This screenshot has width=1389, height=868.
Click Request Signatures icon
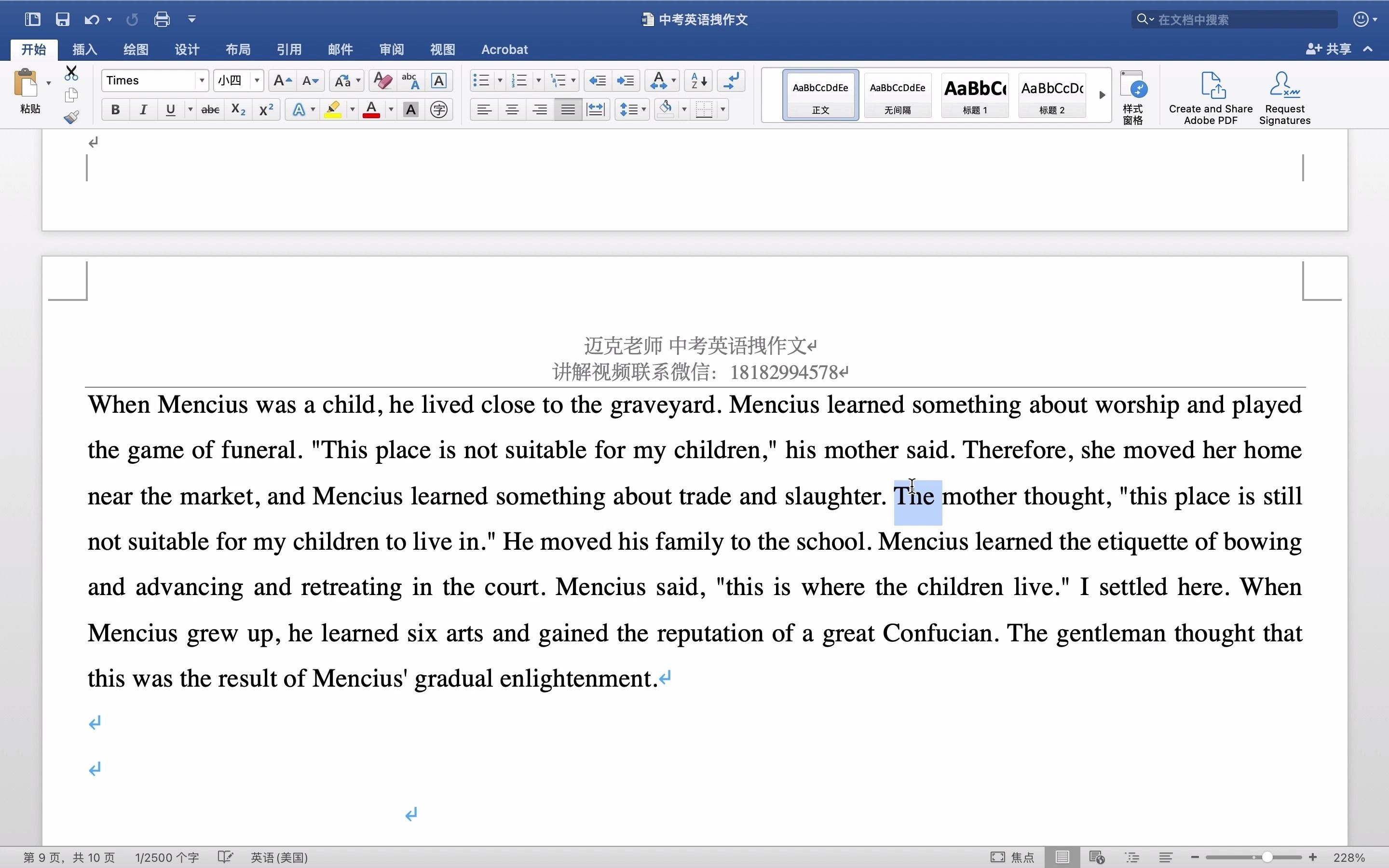pyautogui.click(x=1284, y=97)
